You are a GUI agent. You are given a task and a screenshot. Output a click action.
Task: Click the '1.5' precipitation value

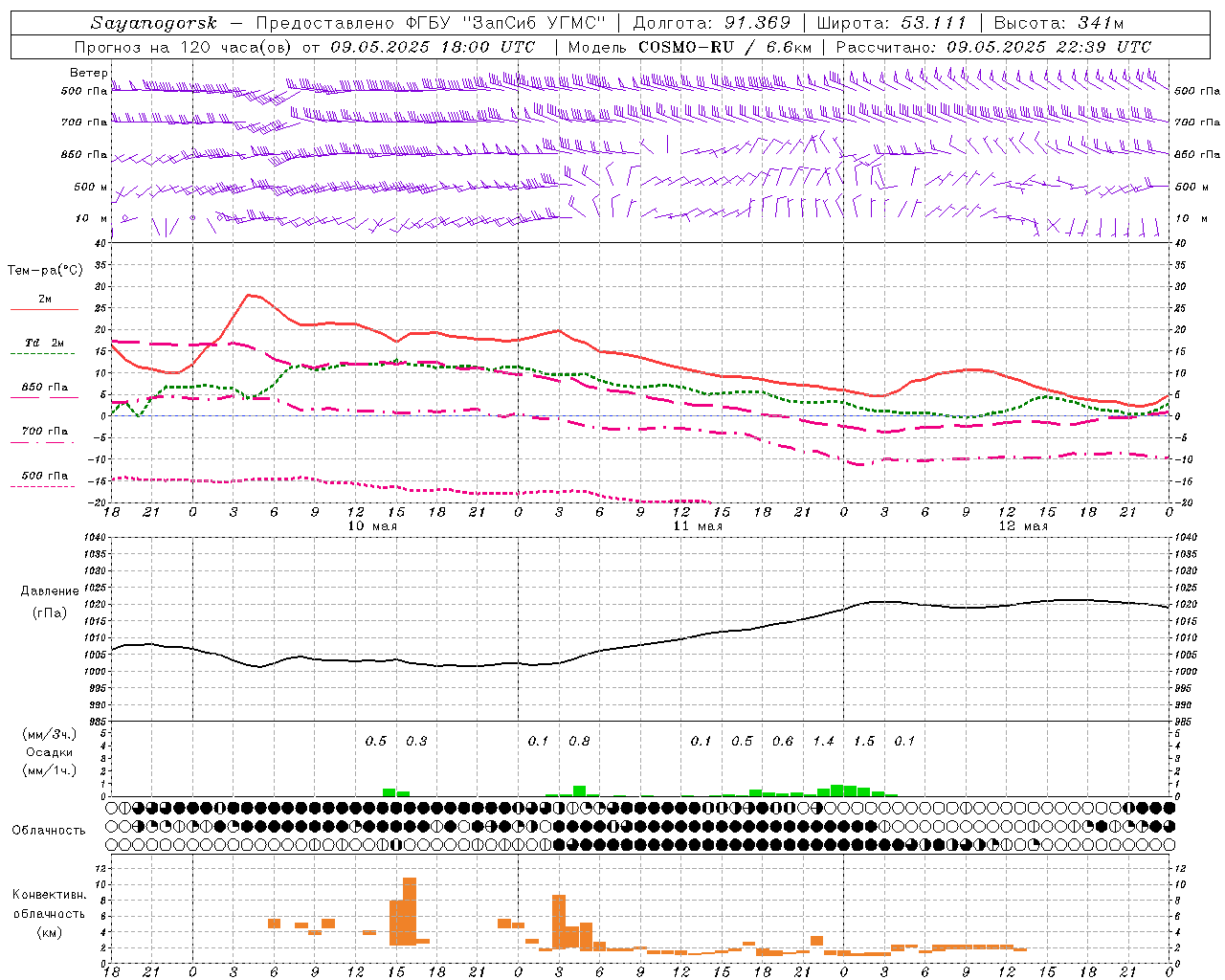click(x=864, y=741)
